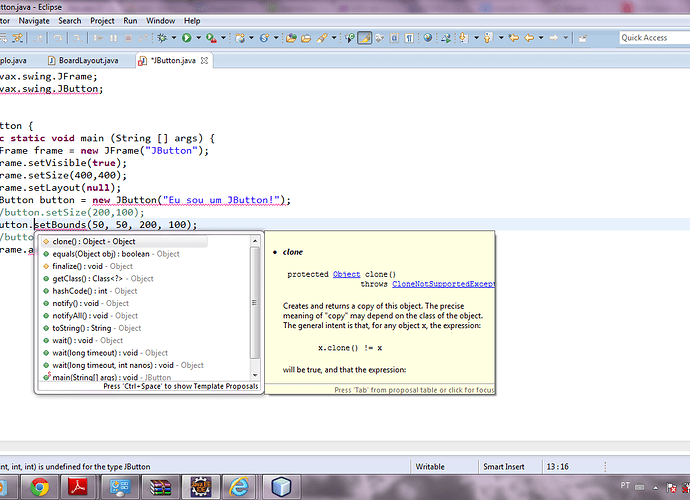Click the Writable status bar entry
Image resolution: width=690 pixels, height=500 pixels.
pos(430,467)
